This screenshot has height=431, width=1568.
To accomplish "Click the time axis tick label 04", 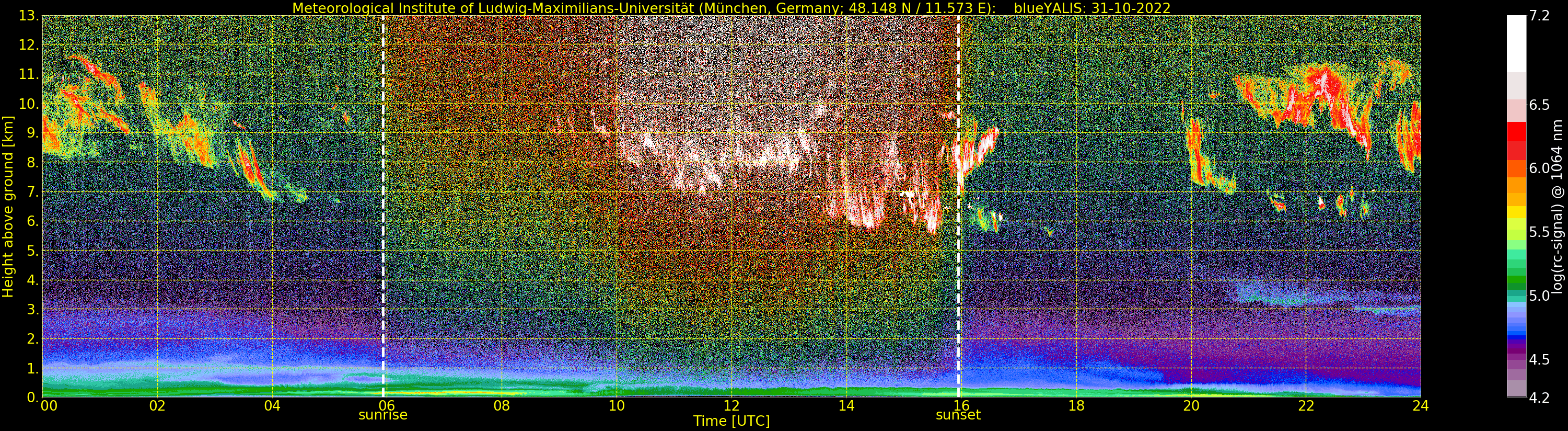I will pyautogui.click(x=272, y=405).
